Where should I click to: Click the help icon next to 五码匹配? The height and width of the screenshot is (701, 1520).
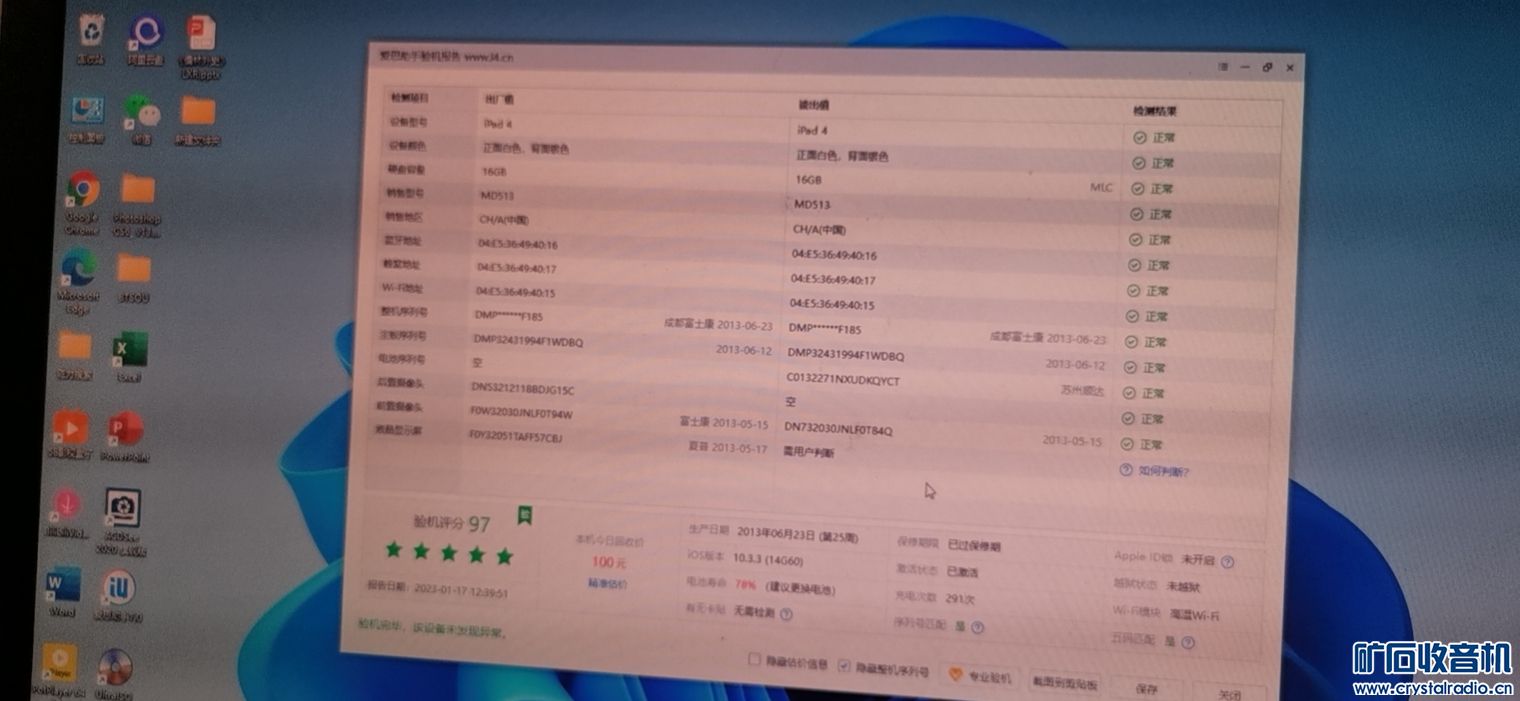pyautogui.click(x=1187, y=642)
